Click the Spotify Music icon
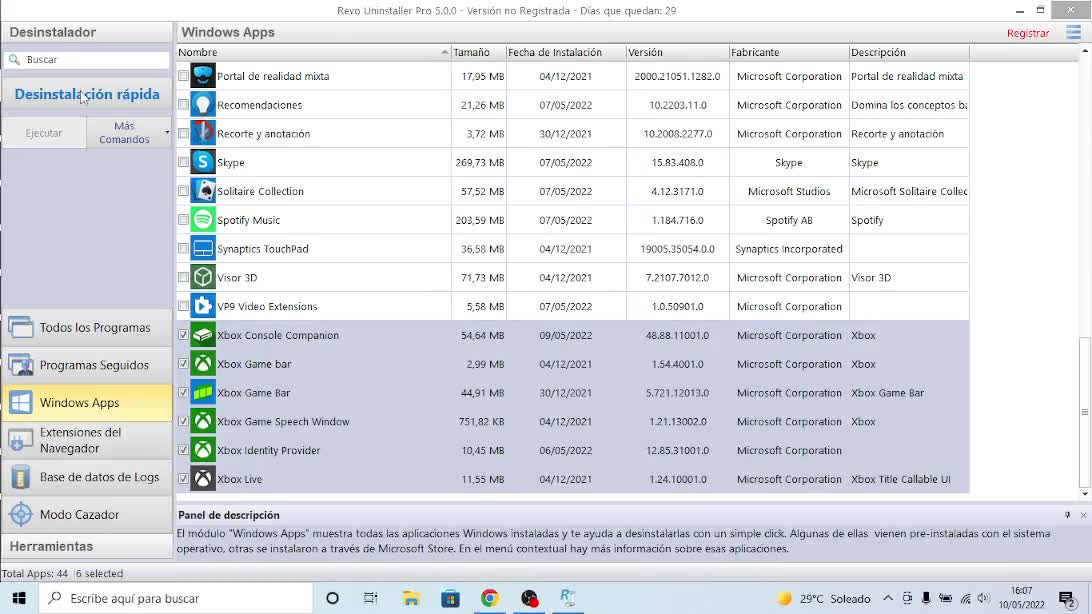Viewport: 1092px width, 614px height. (x=203, y=219)
